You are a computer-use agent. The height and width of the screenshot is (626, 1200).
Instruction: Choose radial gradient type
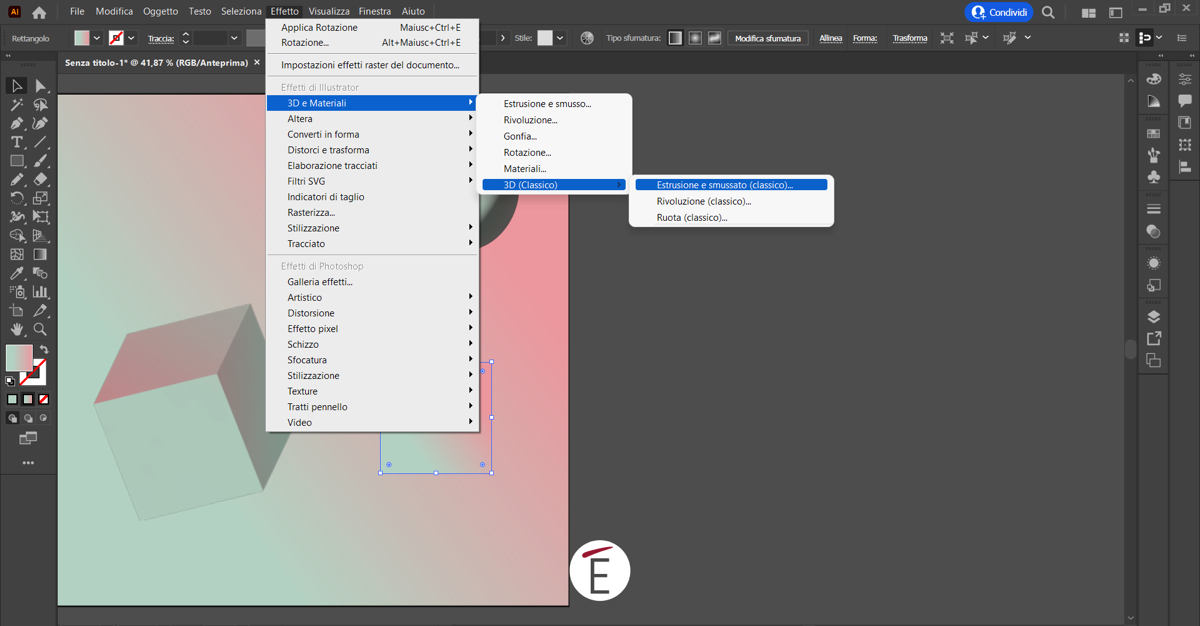point(695,38)
